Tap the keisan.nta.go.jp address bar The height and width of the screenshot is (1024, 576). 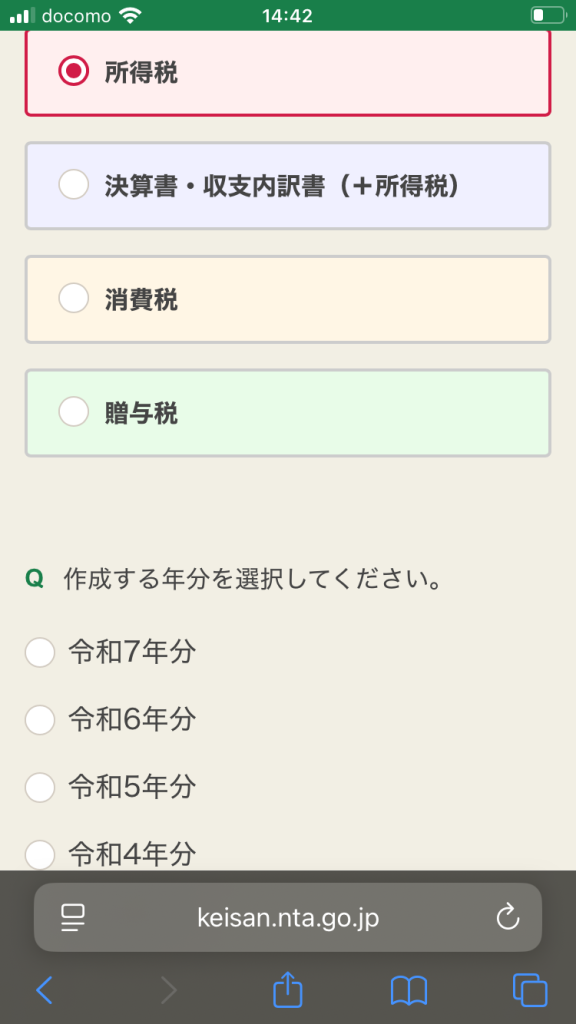tap(287, 917)
